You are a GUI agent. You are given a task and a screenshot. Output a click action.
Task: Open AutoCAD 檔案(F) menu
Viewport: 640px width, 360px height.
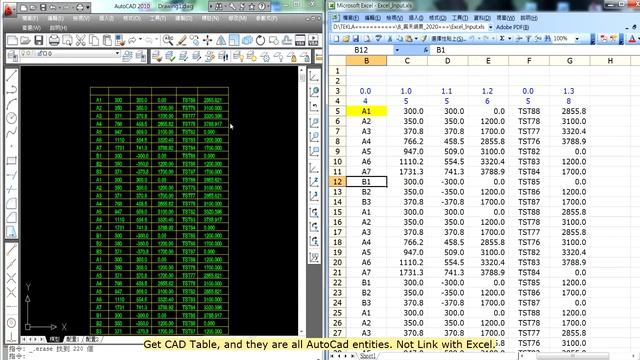(x=30, y=18)
